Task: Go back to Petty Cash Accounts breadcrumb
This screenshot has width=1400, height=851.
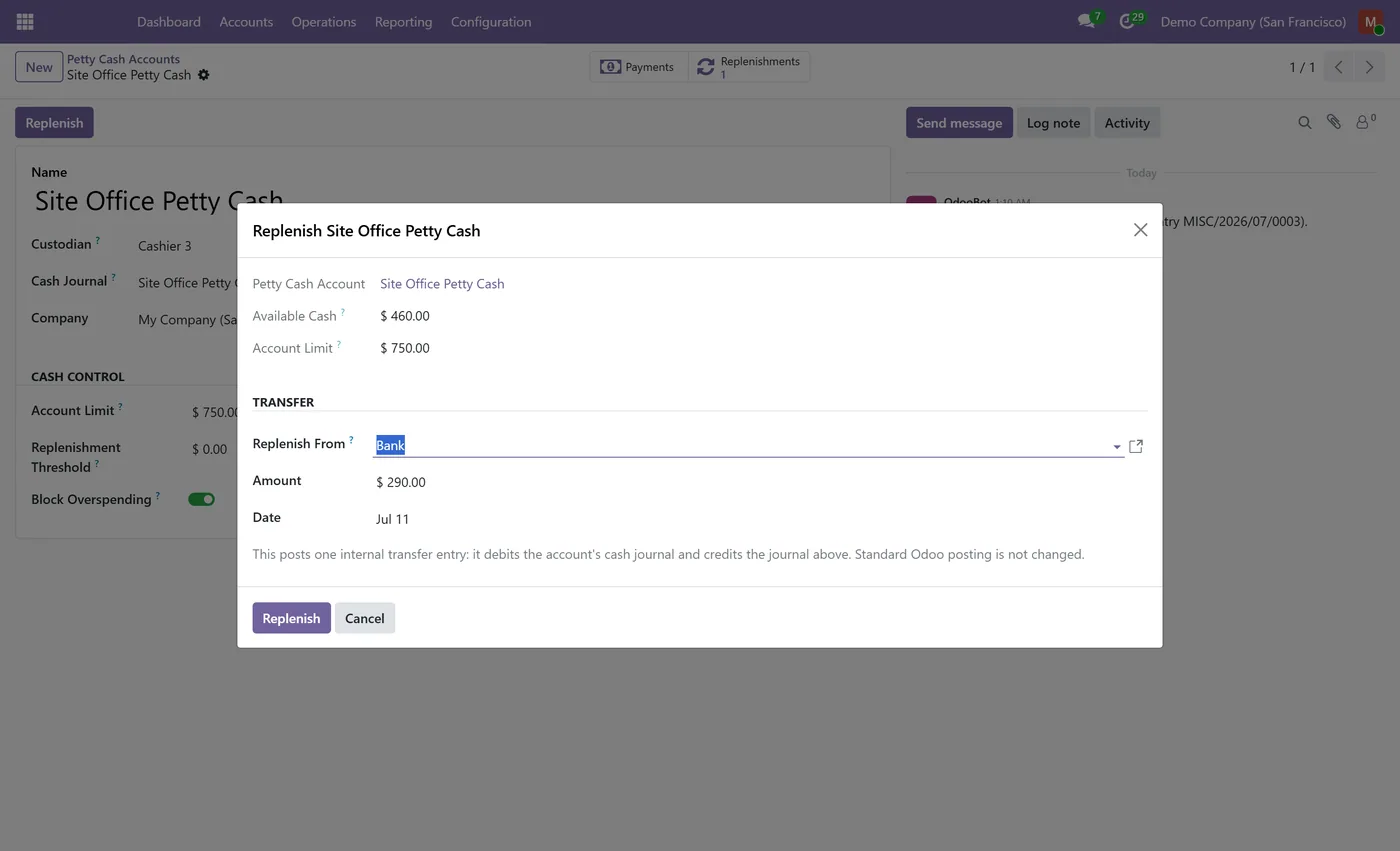Action: (x=123, y=59)
